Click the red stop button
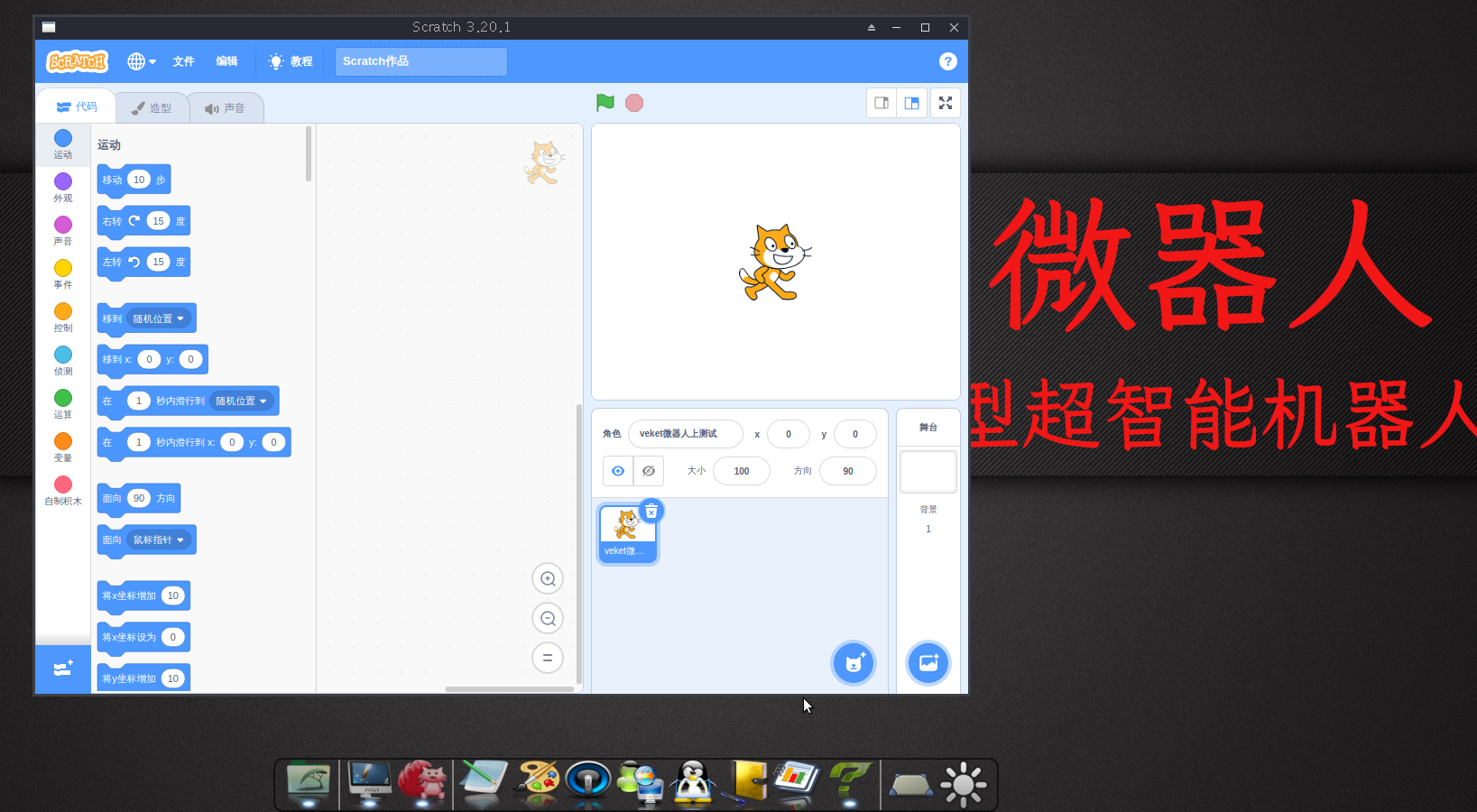 coord(634,103)
